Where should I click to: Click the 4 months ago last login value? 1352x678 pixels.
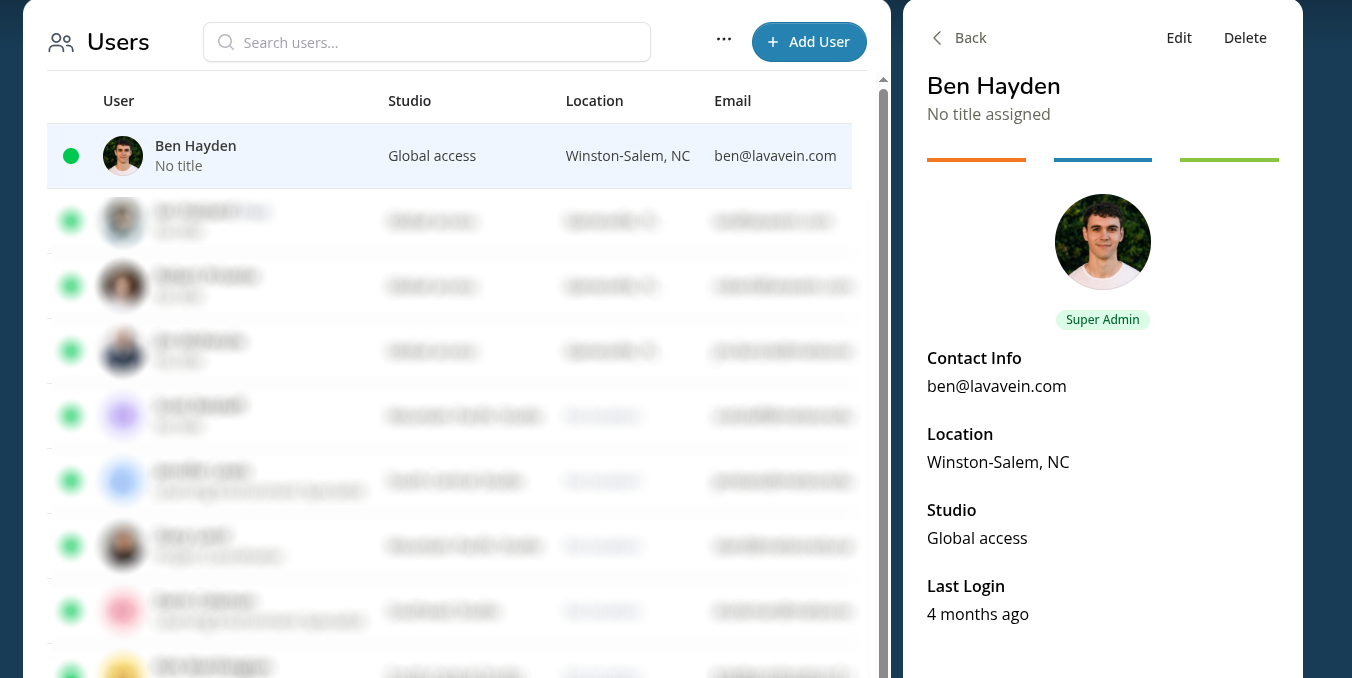click(978, 614)
